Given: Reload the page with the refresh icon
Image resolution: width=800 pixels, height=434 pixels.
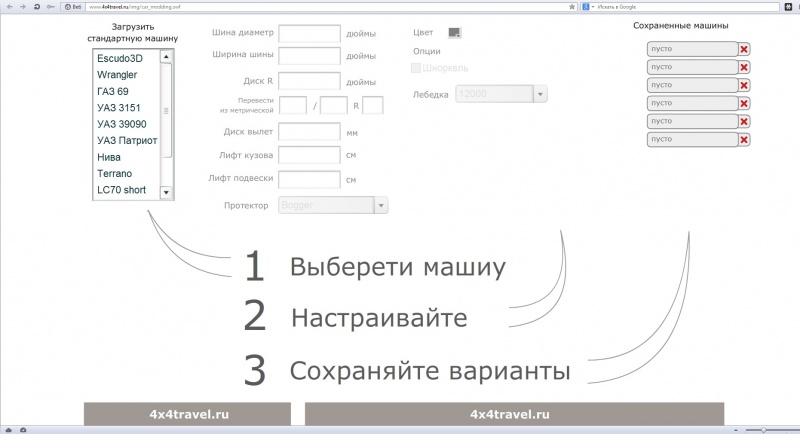Looking at the screenshot, I should 37,6.
